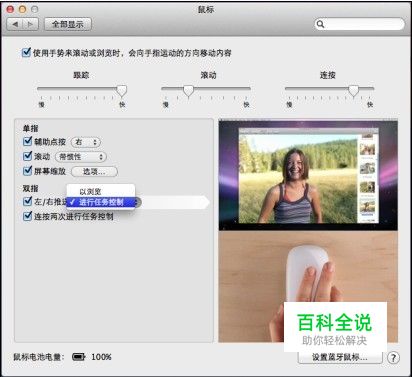Image resolution: width=412 pixels, height=377 pixels.
Task: Click the 滚动 speed slider handle
Action: (188, 90)
